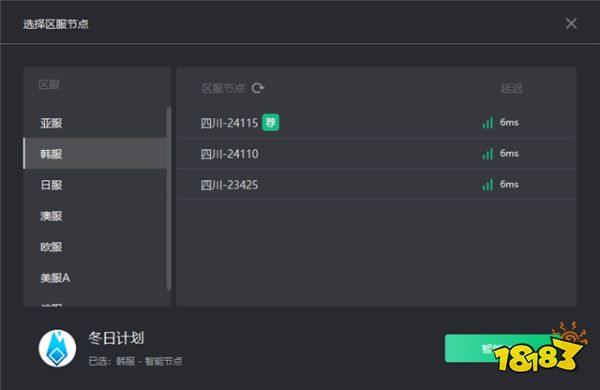Image resolution: width=600 pixels, height=390 pixels.
Task: Click the region list scrollbar
Action: tap(169, 198)
